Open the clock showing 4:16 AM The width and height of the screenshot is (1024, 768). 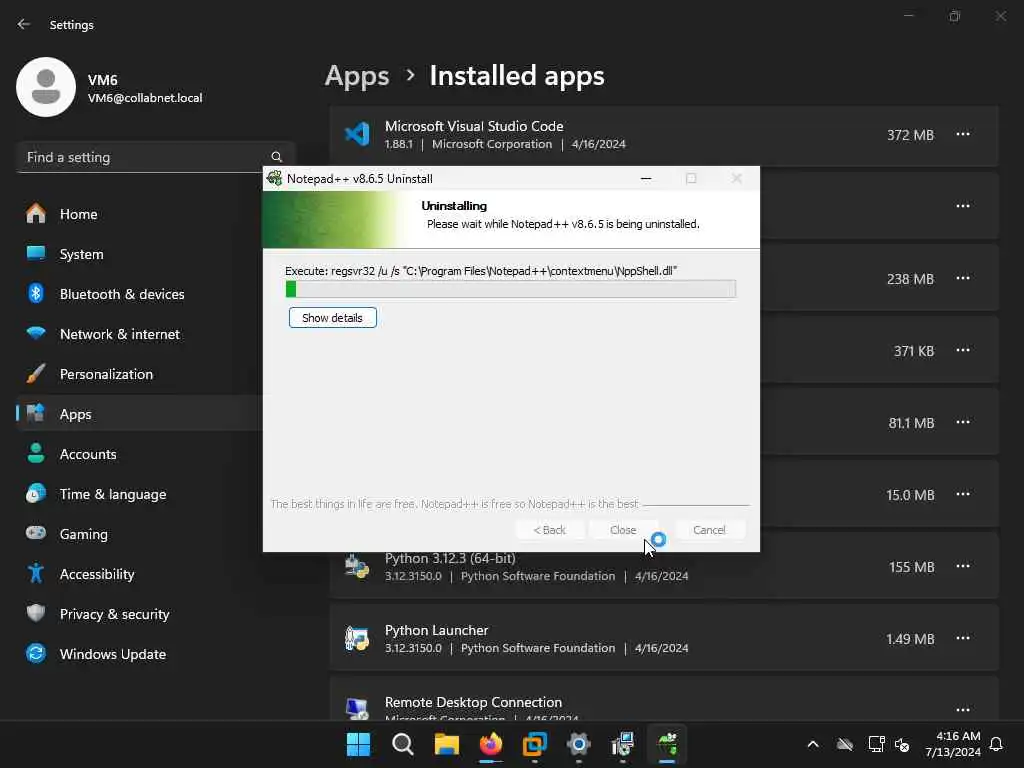pos(953,744)
